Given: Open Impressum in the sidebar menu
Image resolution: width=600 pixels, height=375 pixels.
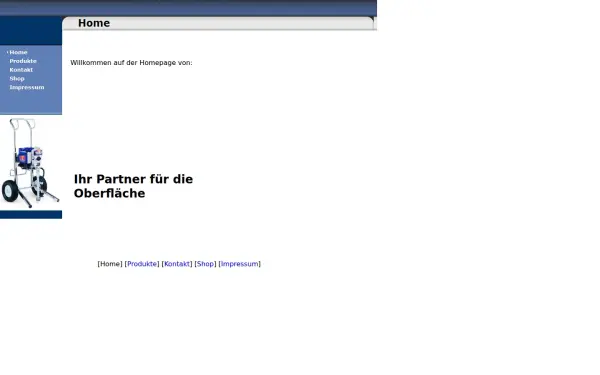Looking at the screenshot, I should (x=27, y=87).
